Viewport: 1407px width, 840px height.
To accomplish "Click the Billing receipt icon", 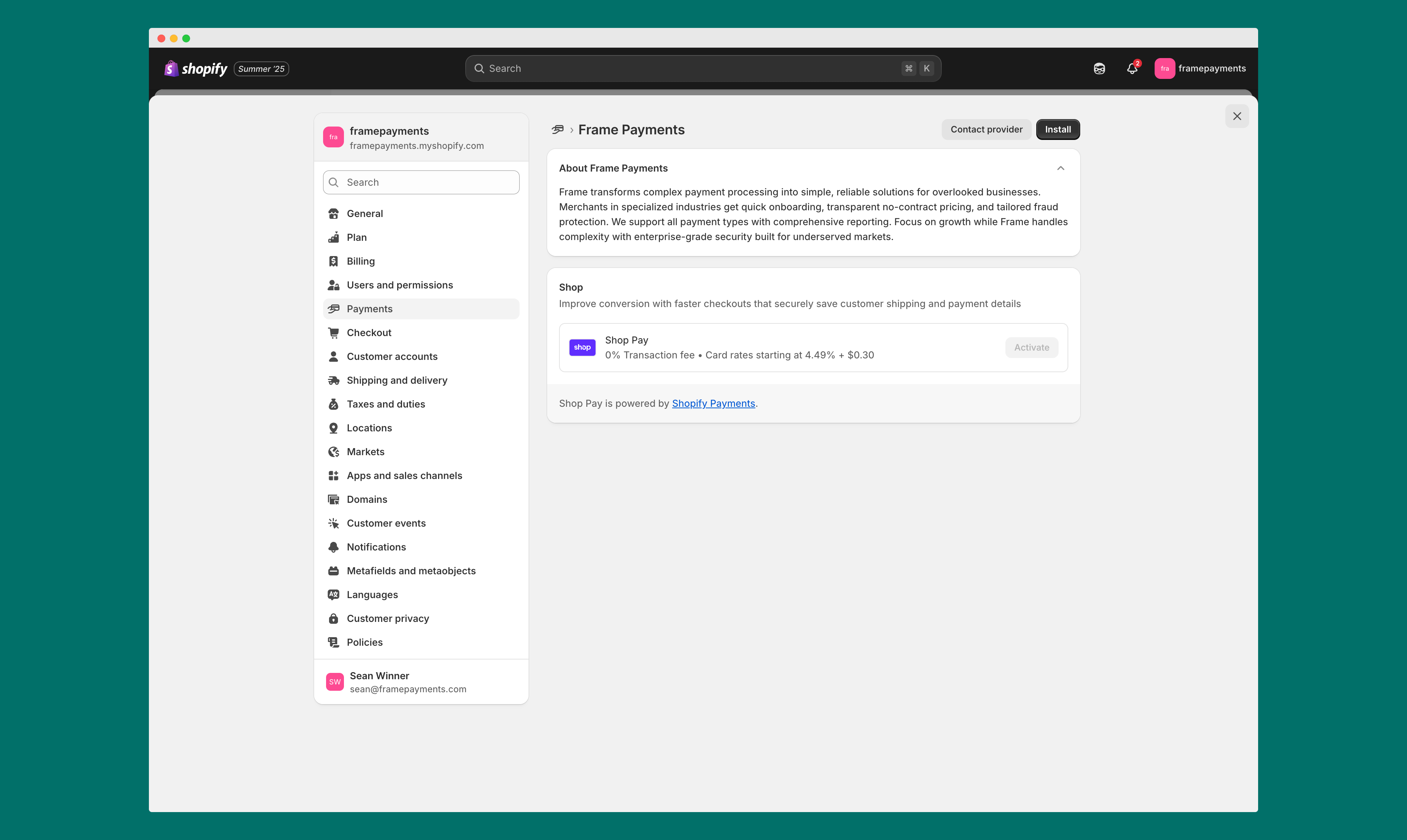I will pos(334,261).
